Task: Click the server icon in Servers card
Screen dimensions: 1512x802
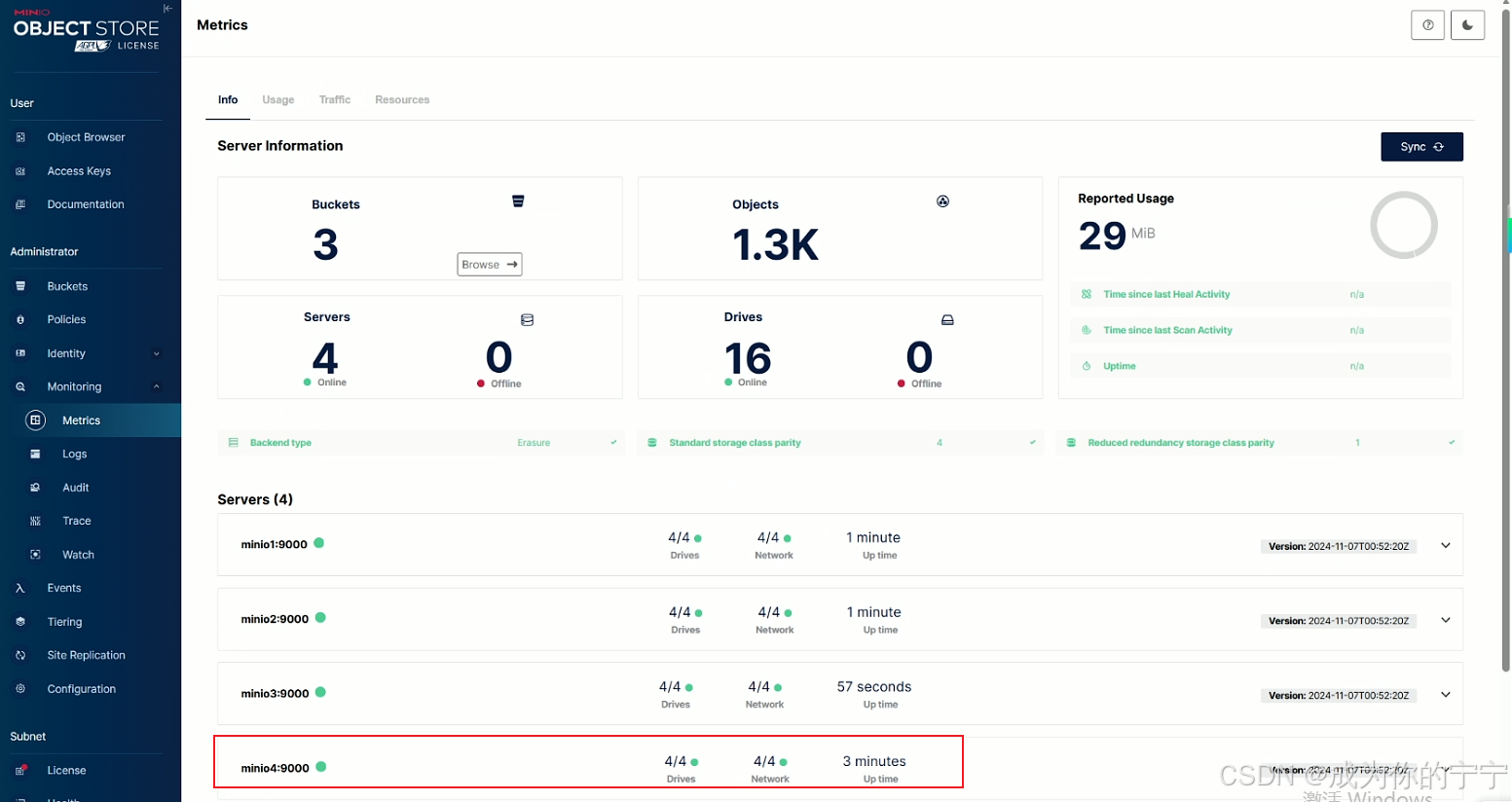Action: [527, 320]
